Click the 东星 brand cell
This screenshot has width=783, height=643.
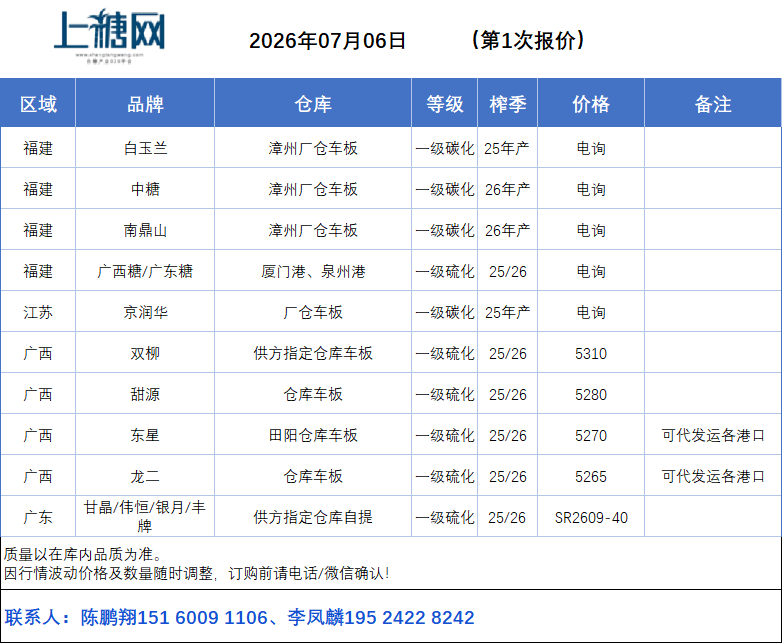(145, 435)
